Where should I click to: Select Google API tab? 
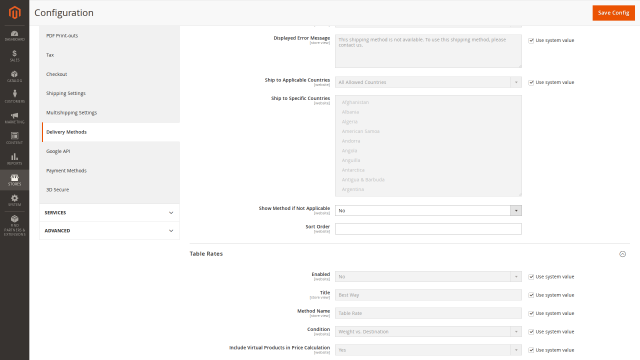point(110,151)
